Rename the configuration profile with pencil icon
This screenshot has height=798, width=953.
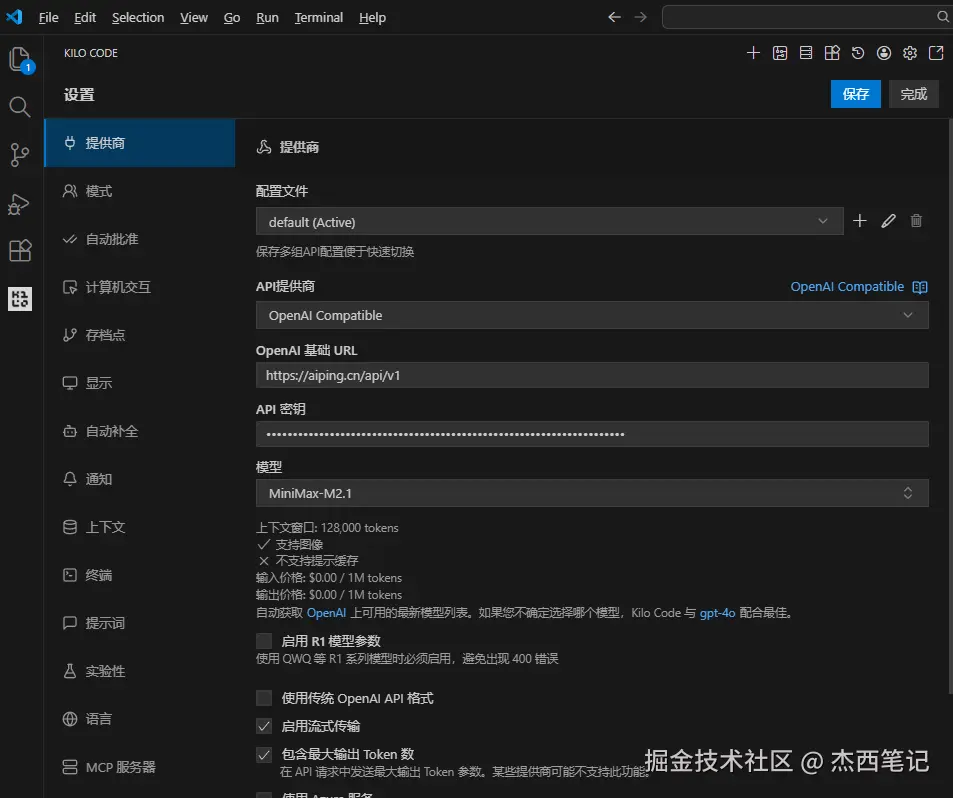888,221
